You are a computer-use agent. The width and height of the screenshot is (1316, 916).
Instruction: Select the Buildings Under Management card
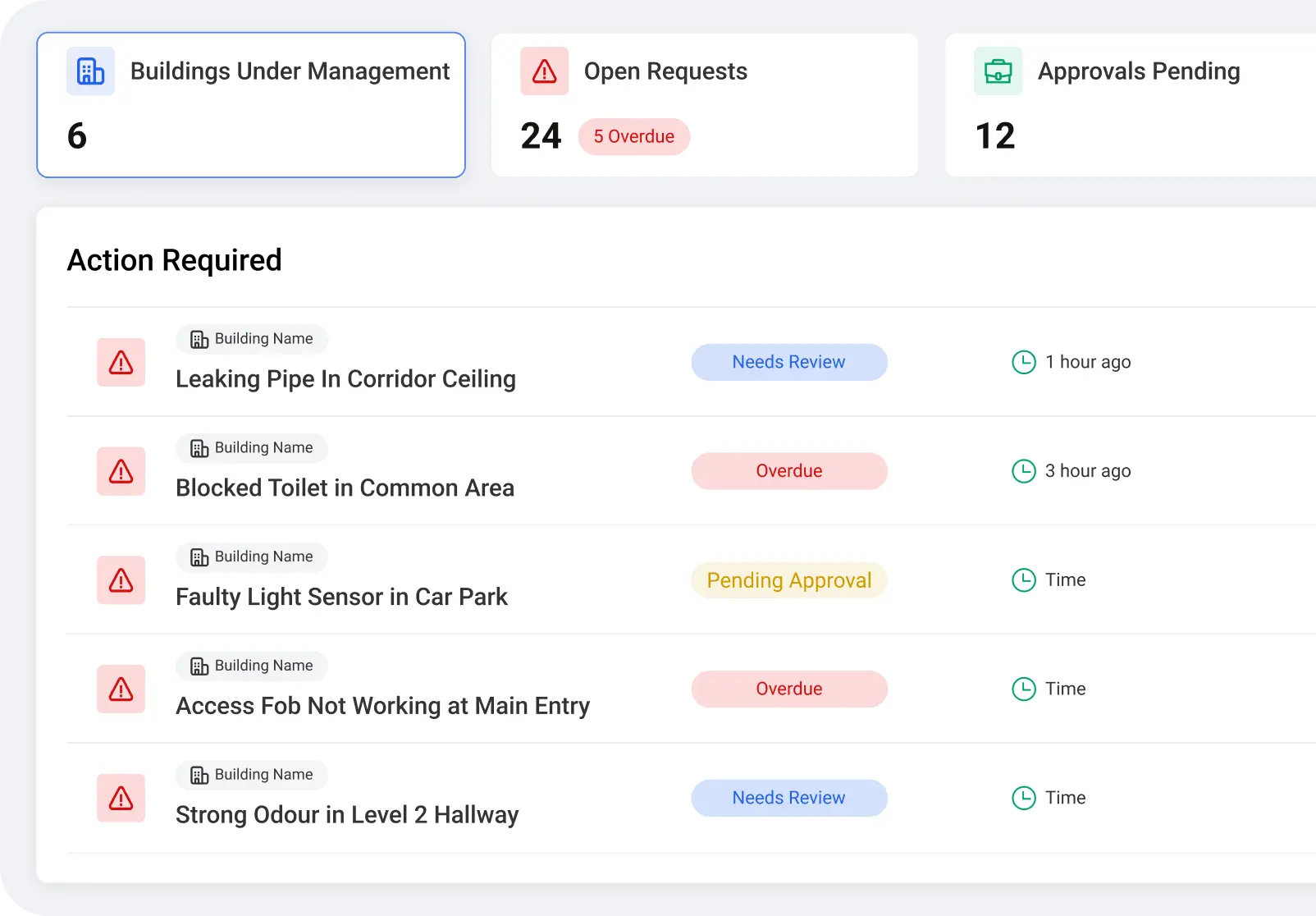tap(251, 105)
